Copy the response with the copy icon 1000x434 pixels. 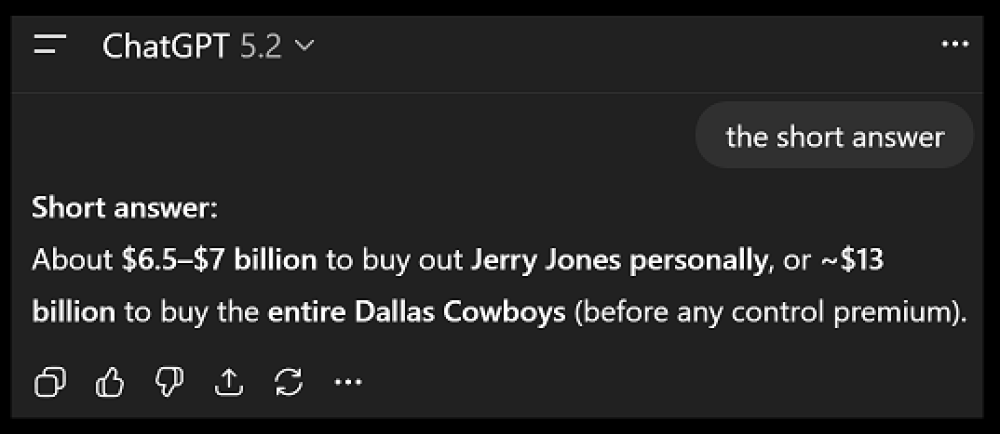click(x=49, y=381)
